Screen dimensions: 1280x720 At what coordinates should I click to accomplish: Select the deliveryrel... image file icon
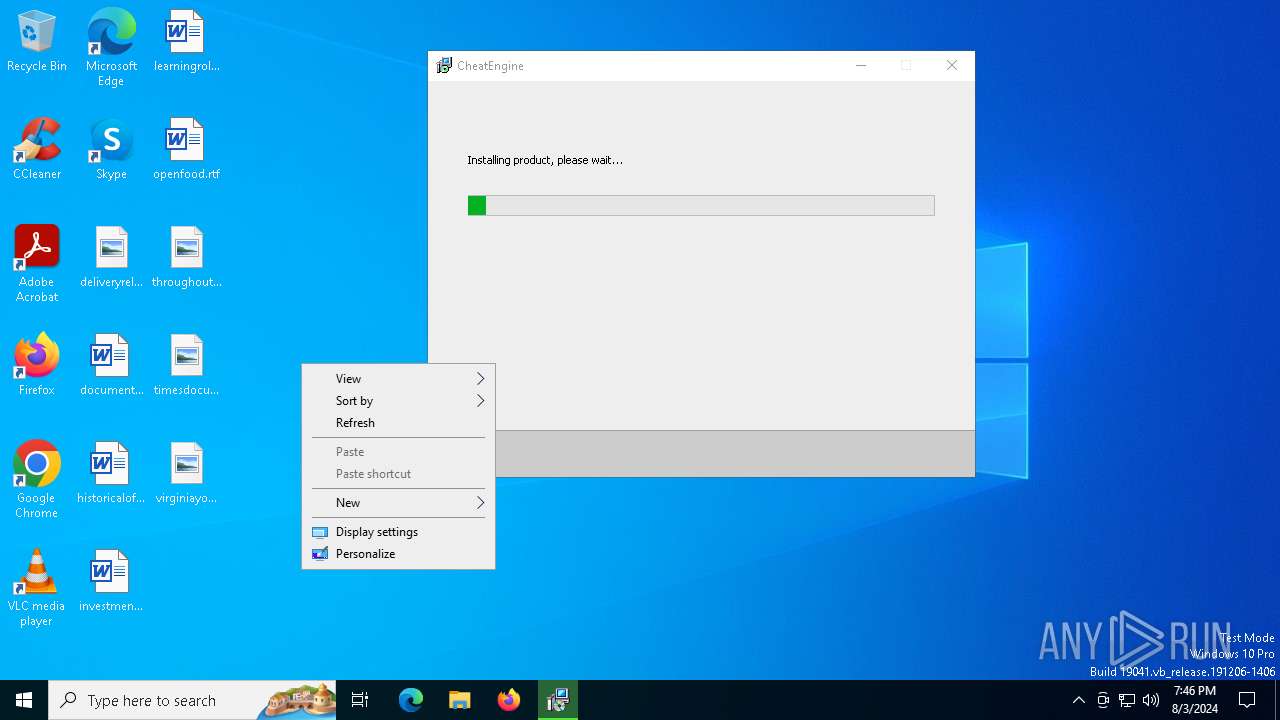click(111, 258)
